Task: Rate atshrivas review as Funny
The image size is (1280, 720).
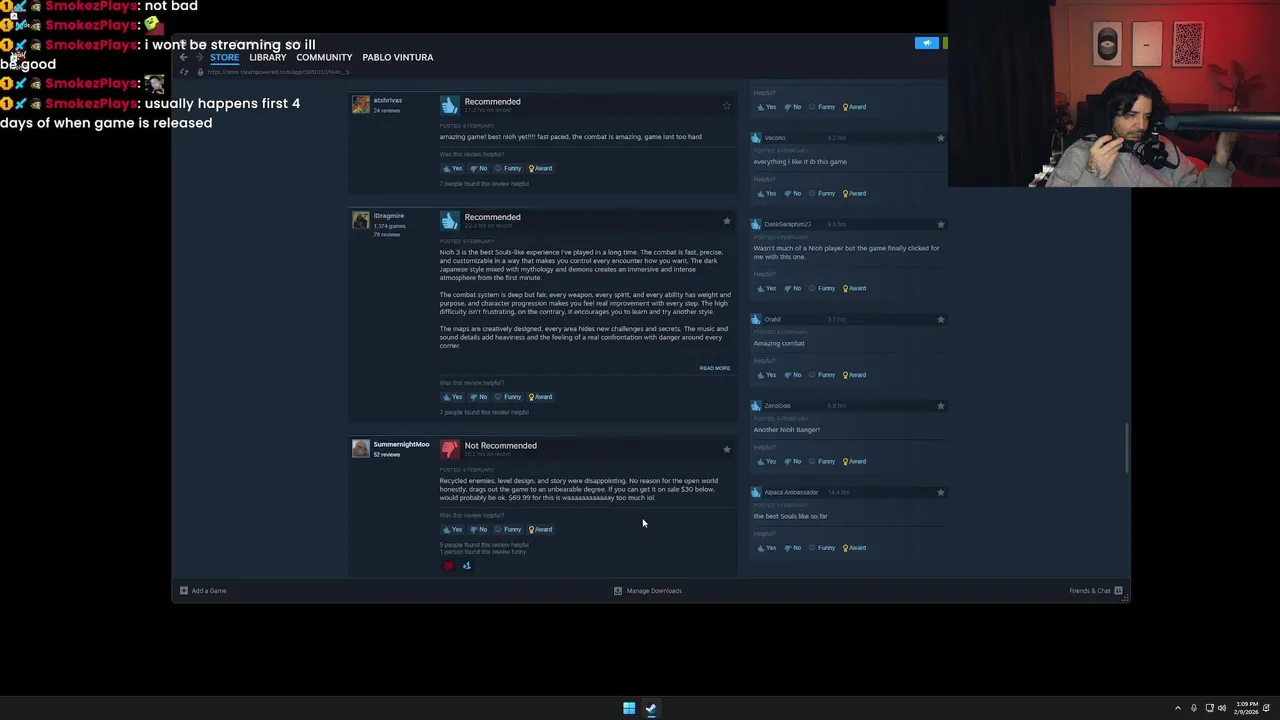Action: [508, 168]
